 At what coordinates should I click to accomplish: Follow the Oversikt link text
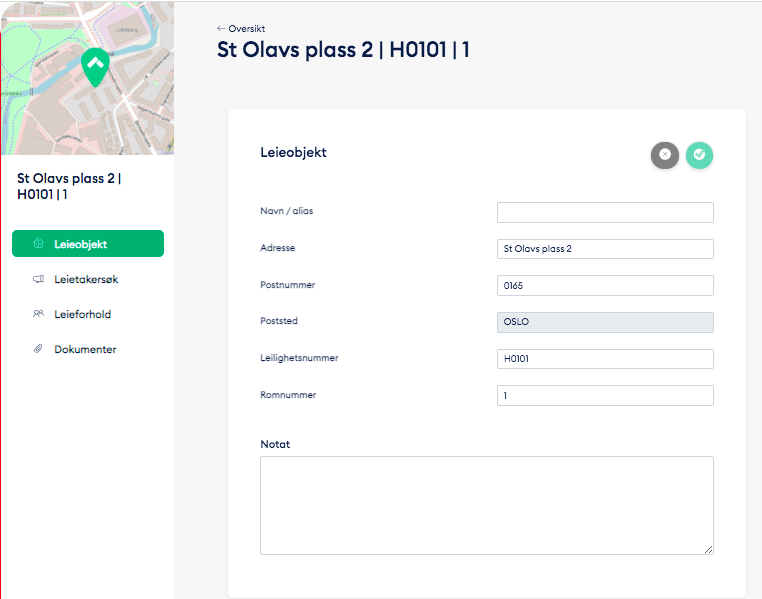coord(247,29)
